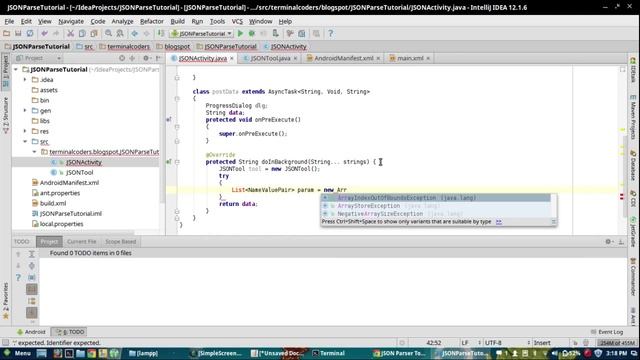
Task: Click the TODO panel help question icon
Action: [18, 278]
